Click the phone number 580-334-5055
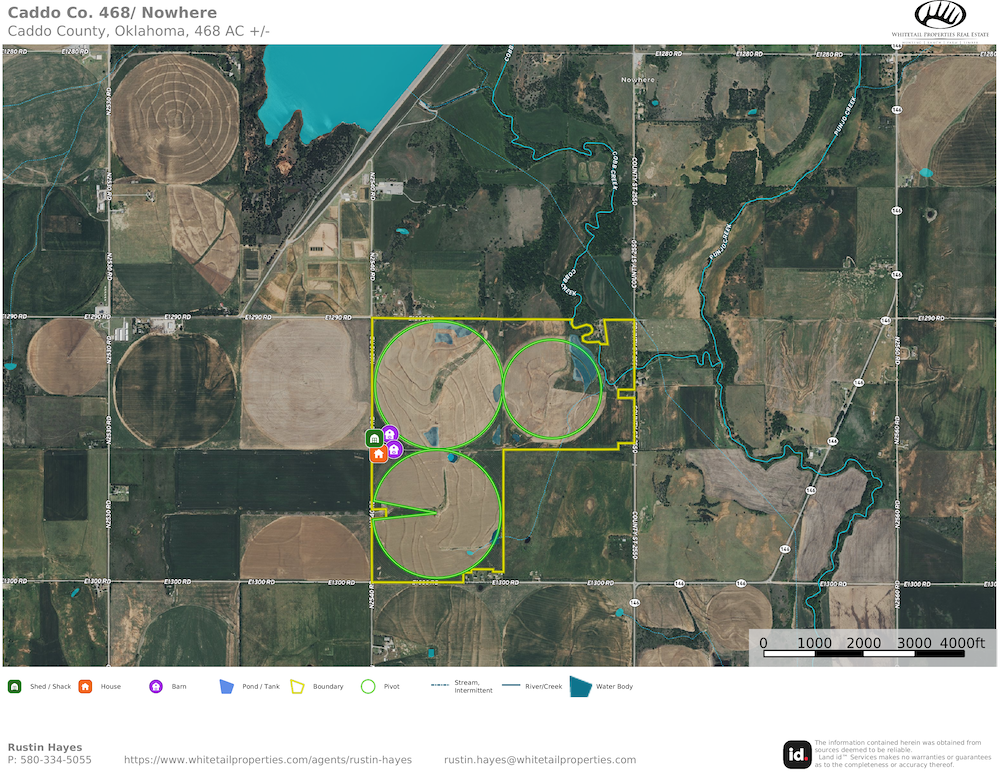 pyautogui.click(x=50, y=760)
